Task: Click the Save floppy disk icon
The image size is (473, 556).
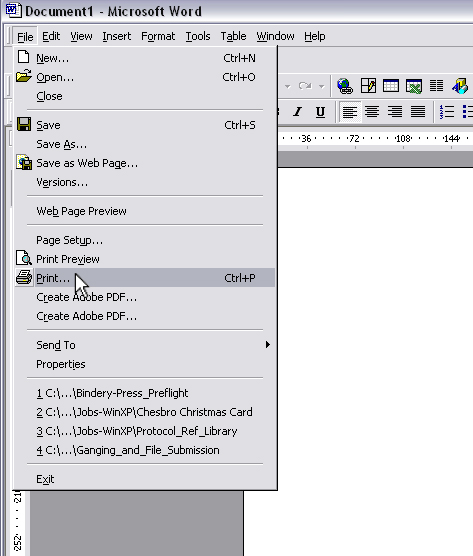Action: [24, 124]
